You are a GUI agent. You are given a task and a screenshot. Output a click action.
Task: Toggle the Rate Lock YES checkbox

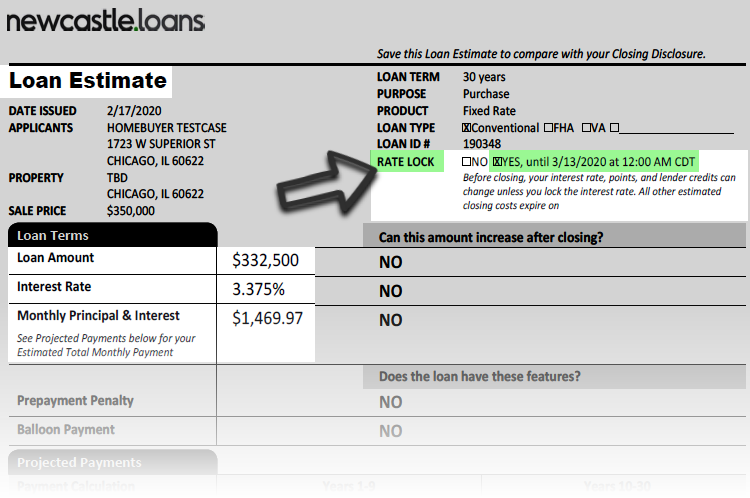pyautogui.click(x=497, y=162)
